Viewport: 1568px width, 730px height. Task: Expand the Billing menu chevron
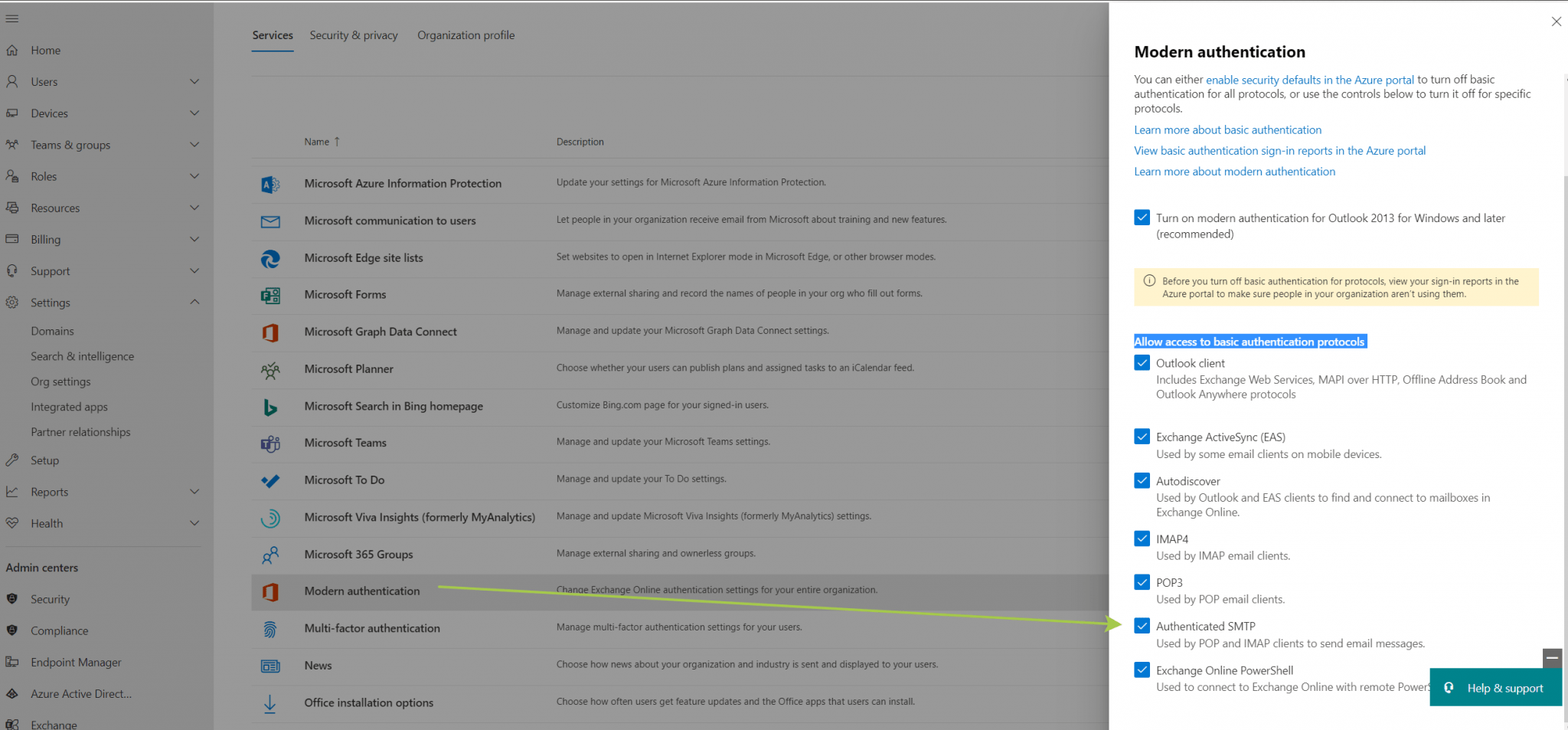pyautogui.click(x=194, y=239)
